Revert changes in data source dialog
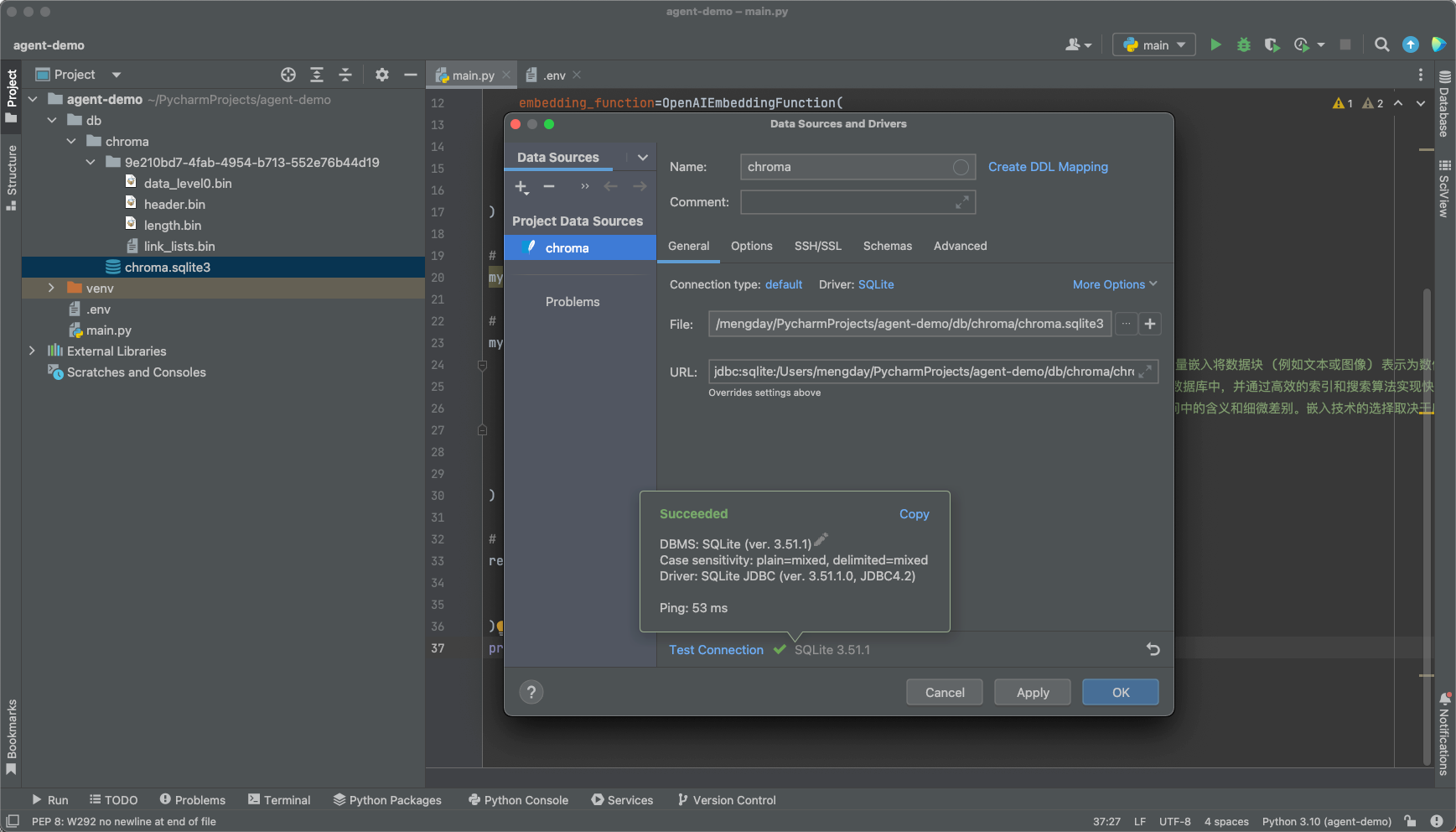This screenshot has height=832, width=1456. (1153, 649)
